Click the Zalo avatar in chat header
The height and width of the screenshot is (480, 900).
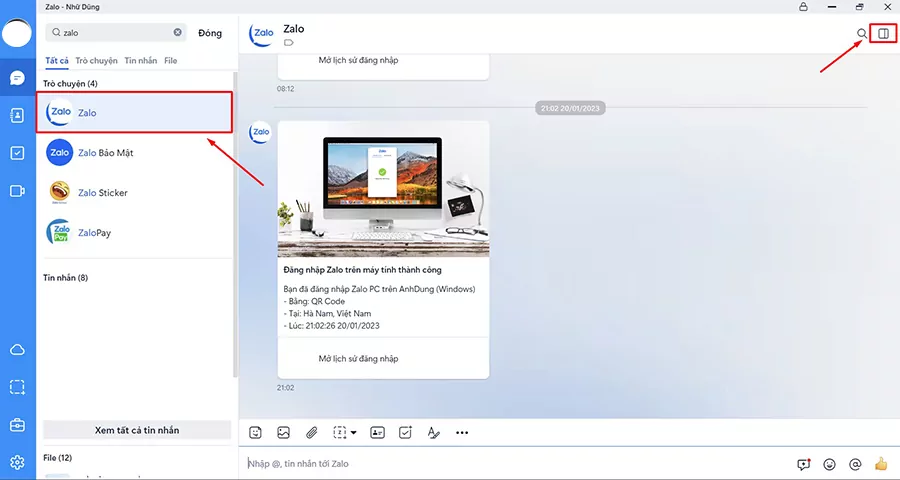(262, 34)
